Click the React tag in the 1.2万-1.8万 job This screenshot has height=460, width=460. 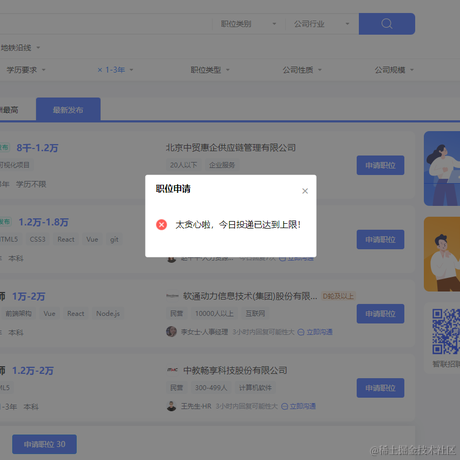click(x=66, y=239)
